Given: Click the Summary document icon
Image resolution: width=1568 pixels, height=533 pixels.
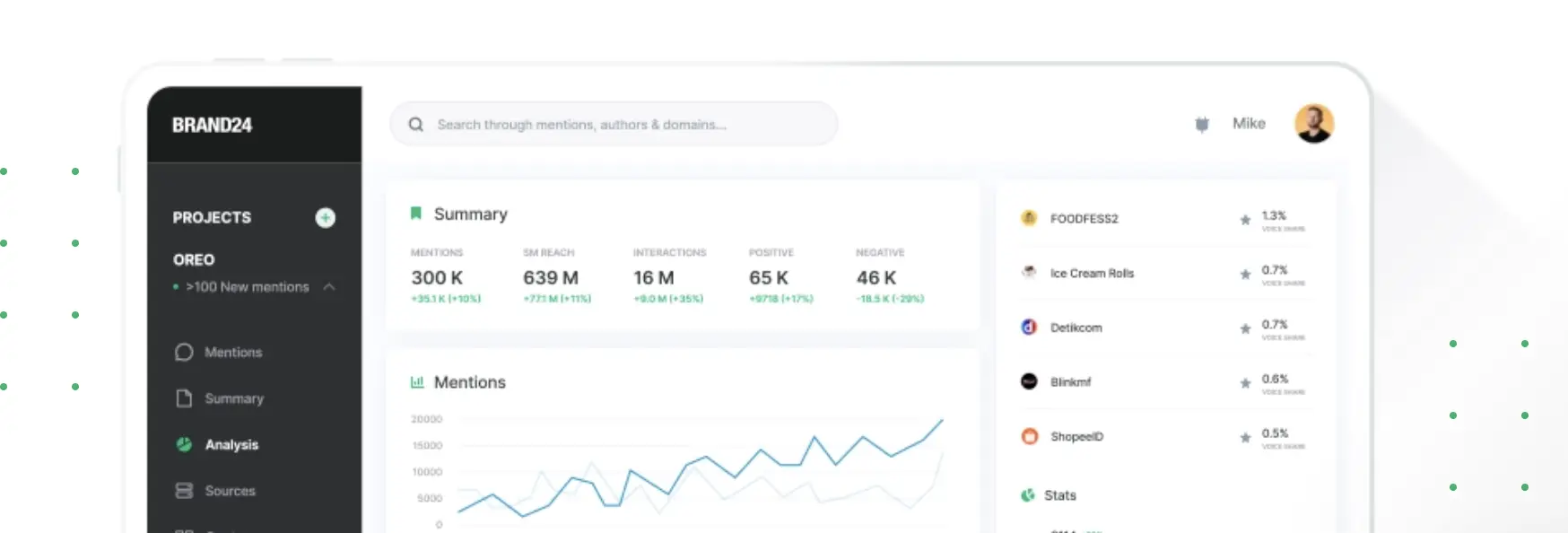Looking at the screenshot, I should pos(184,398).
